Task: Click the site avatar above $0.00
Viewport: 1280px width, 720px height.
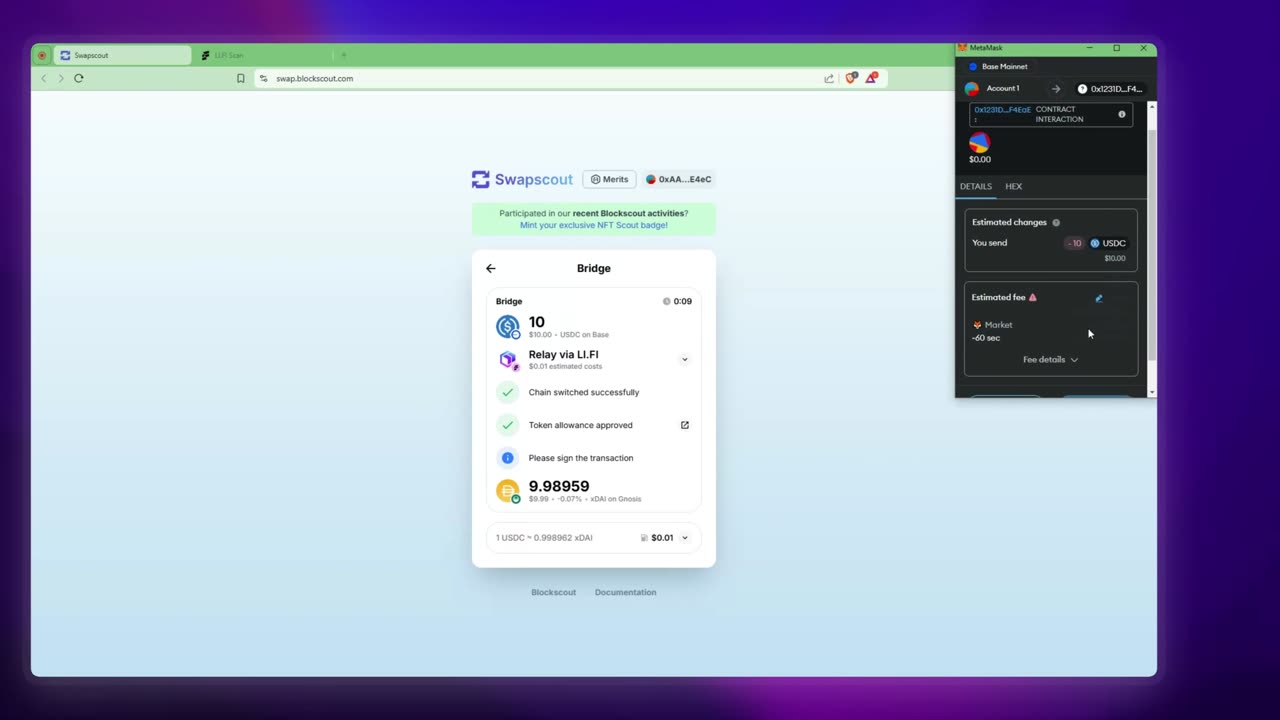Action: pyautogui.click(x=979, y=143)
